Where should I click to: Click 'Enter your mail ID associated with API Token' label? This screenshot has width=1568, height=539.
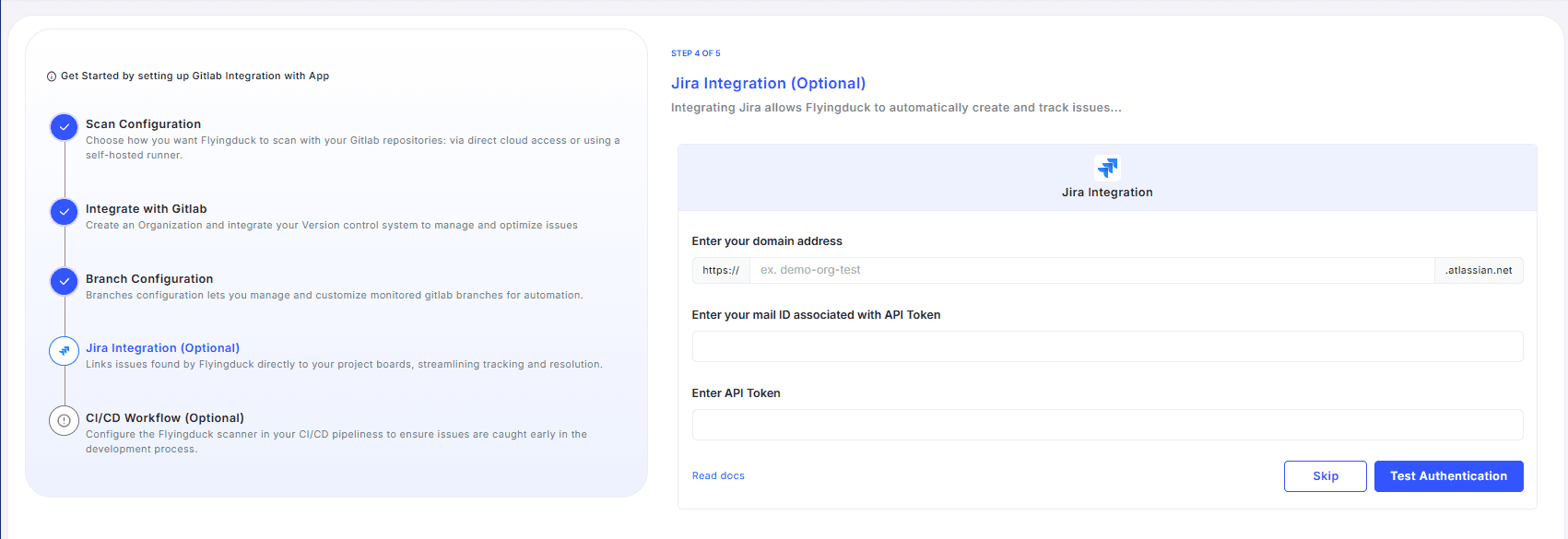point(816,315)
